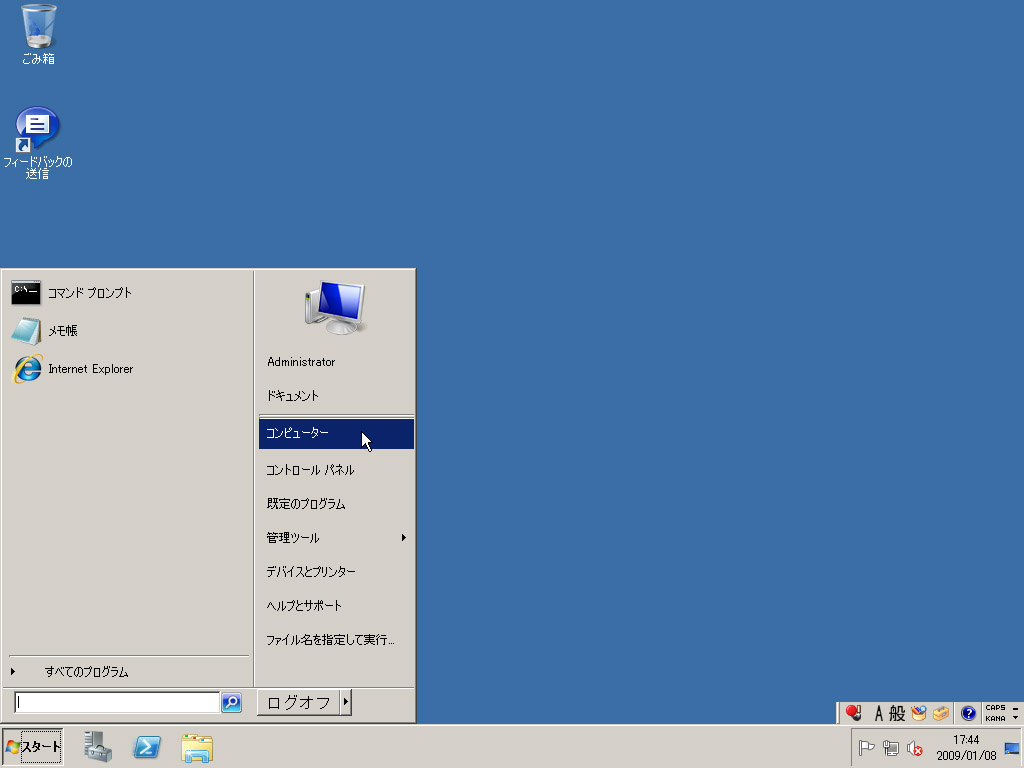Viewport: 1024px width, 768px height.
Task: Launch Windows PowerShell from taskbar
Action: pos(147,747)
